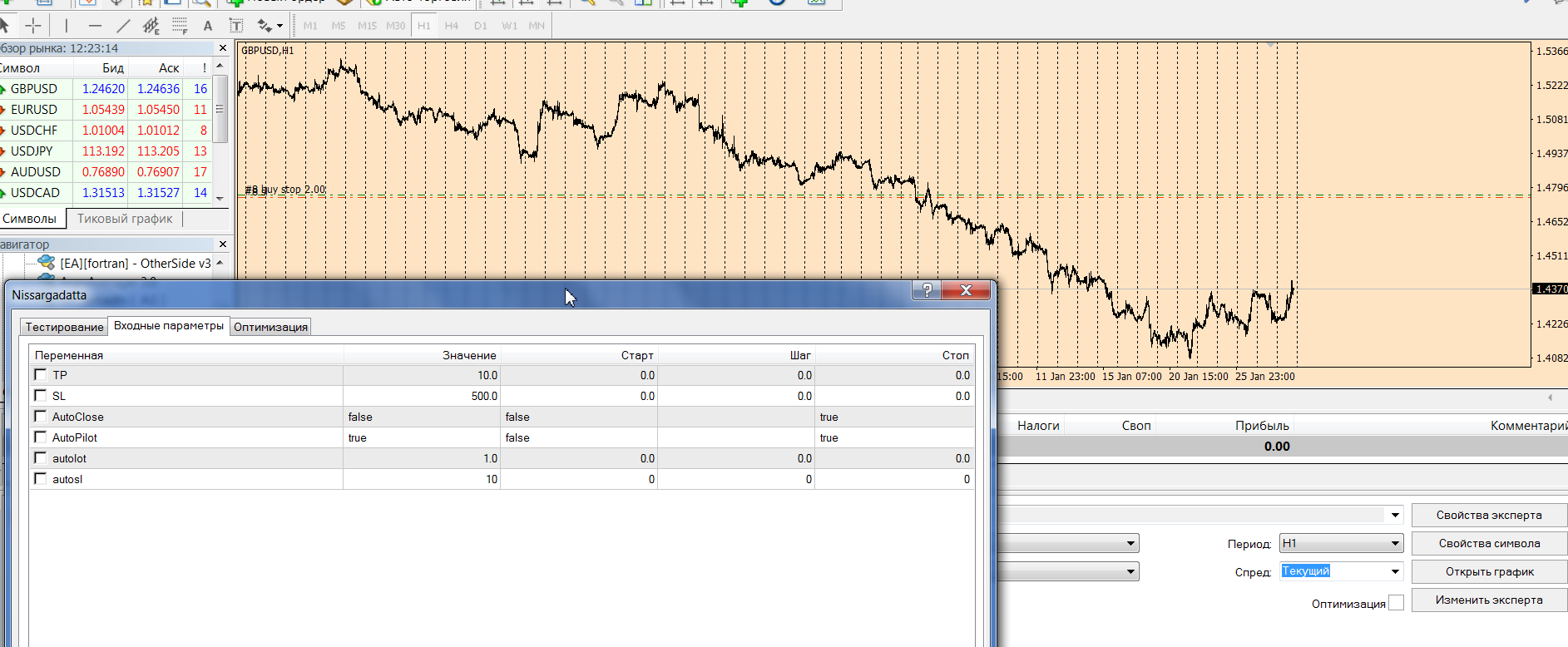Click Изменить эксперта button

pyautogui.click(x=1489, y=600)
